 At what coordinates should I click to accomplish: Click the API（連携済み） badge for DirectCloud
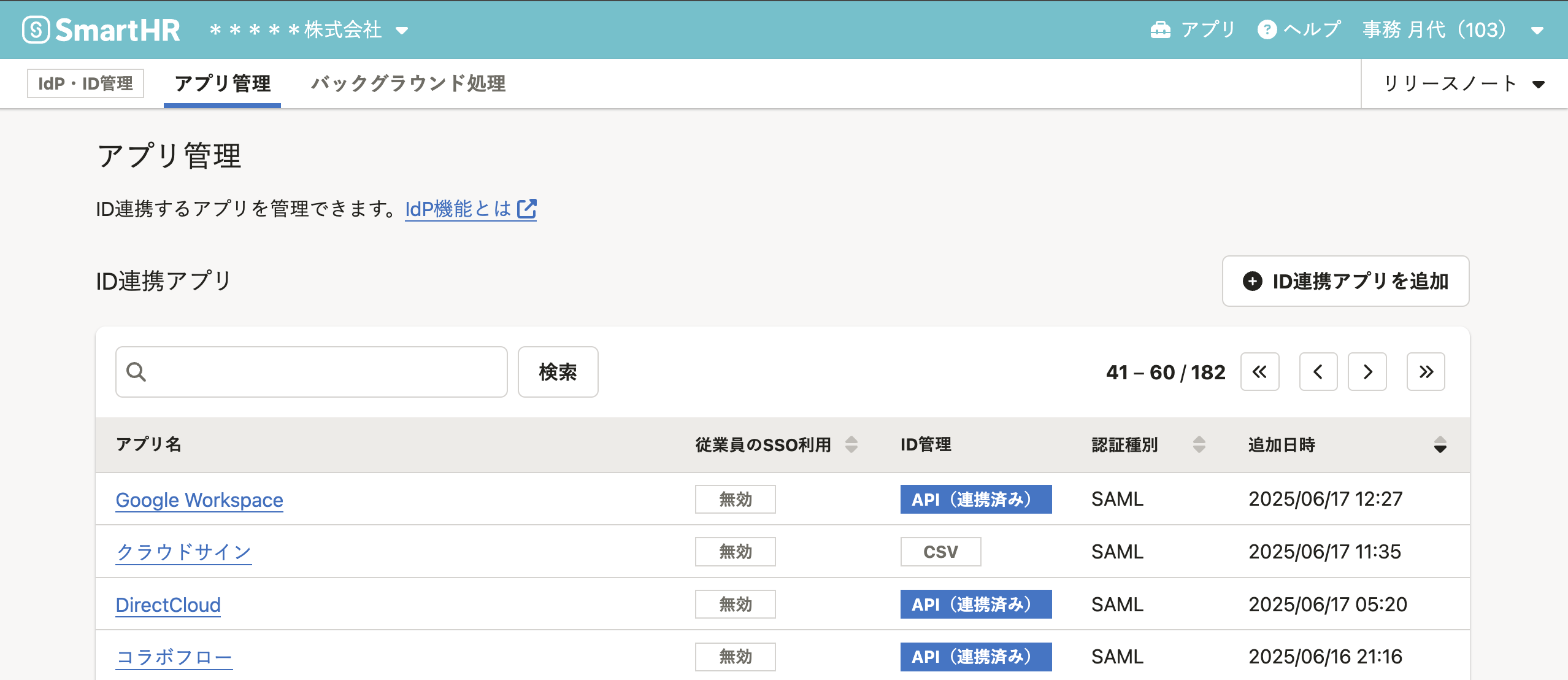[x=976, y=604]
